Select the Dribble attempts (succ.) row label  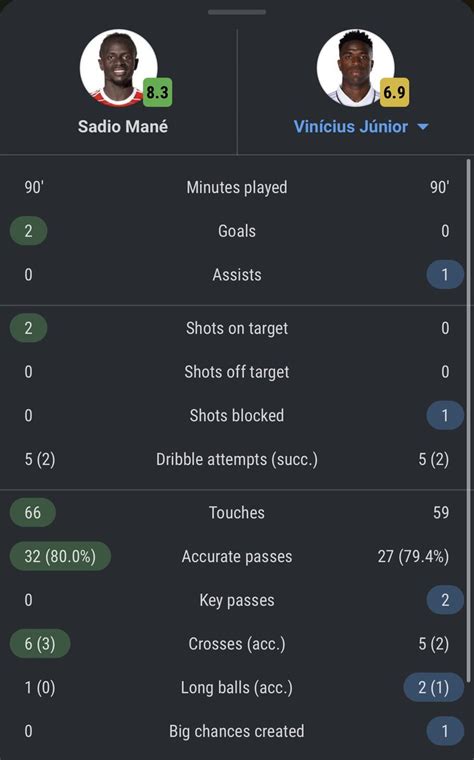[x=237, y=459]
